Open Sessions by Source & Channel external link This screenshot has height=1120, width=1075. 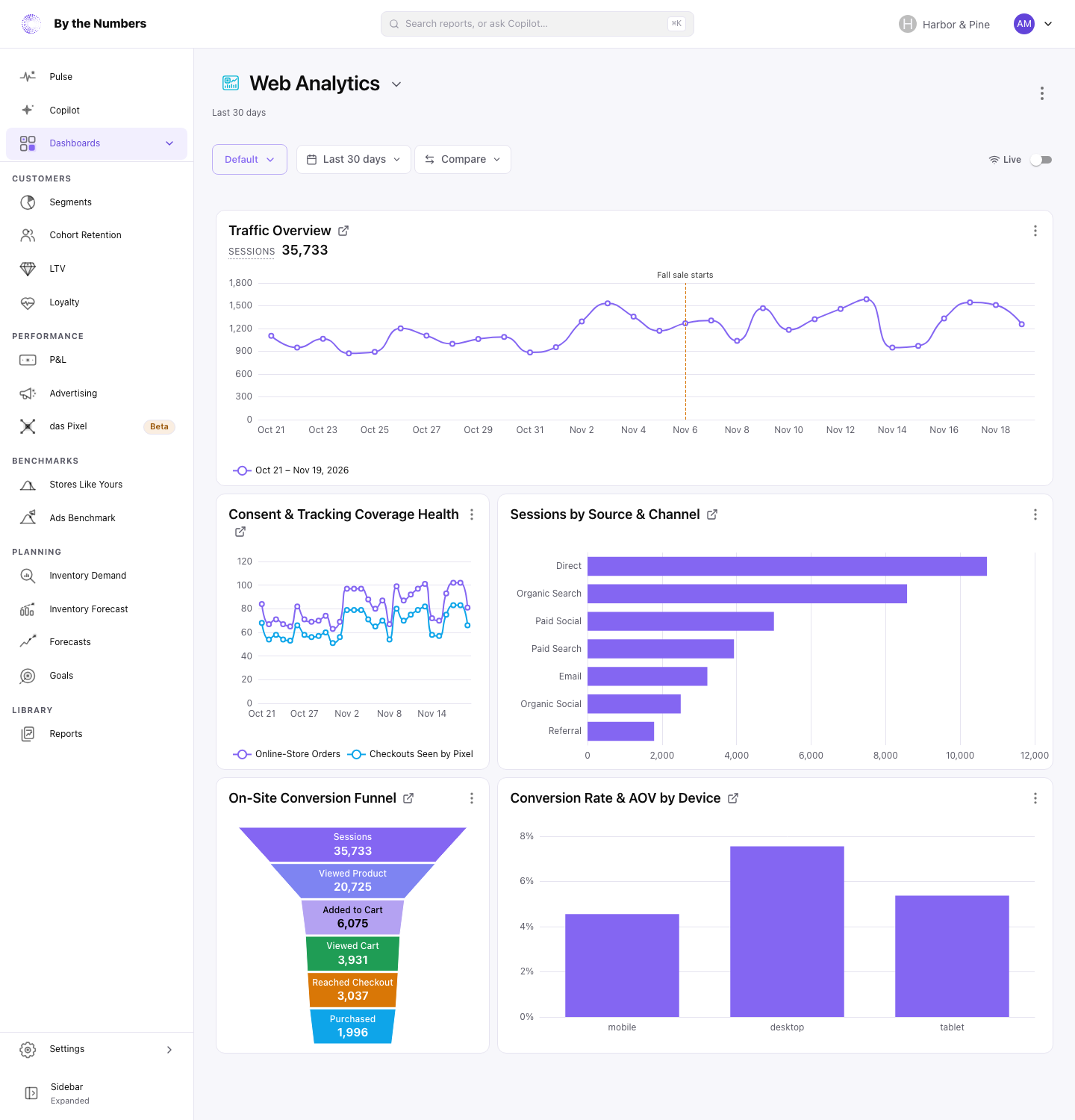[712, 514]
